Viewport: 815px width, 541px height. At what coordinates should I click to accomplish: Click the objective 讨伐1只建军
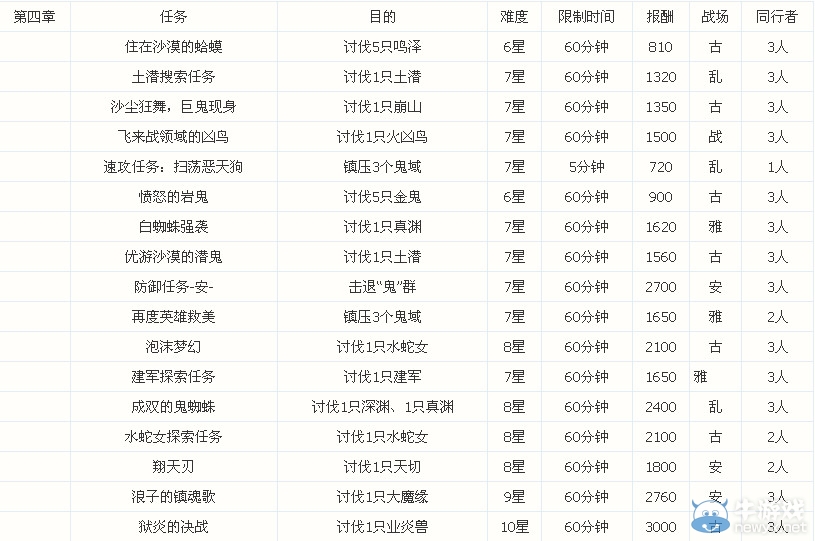click(382, 377)
